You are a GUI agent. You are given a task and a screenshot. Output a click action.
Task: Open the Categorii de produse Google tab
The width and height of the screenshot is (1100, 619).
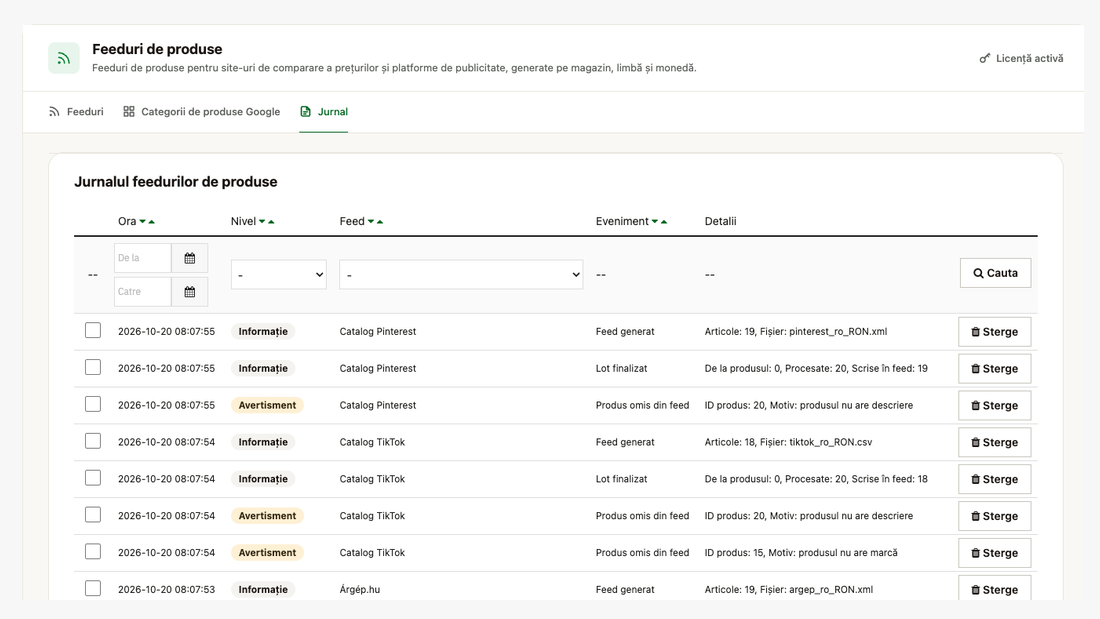pyautogui.click(x=201, y=112)
